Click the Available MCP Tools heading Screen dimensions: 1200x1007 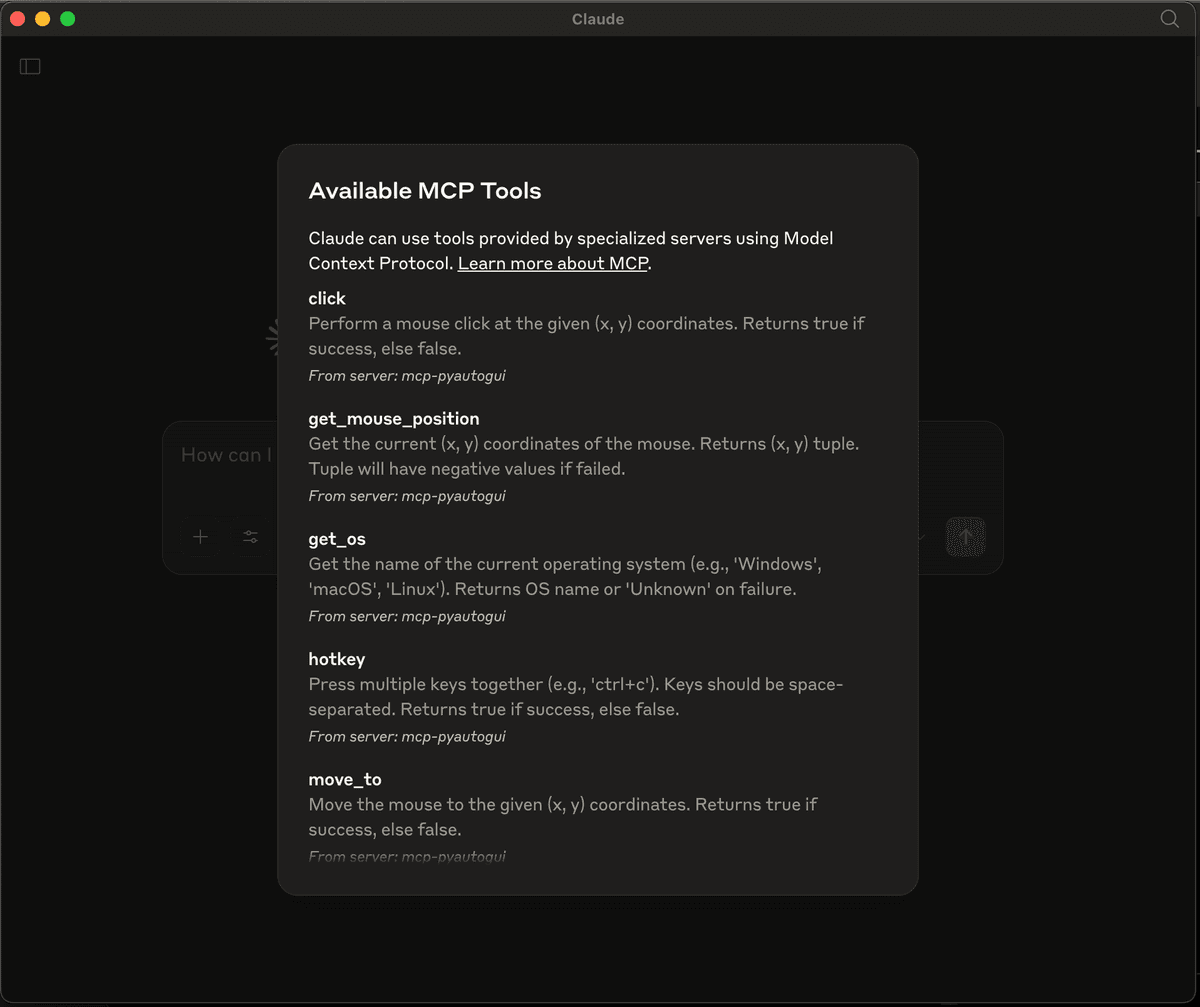[x=425, y=191]
